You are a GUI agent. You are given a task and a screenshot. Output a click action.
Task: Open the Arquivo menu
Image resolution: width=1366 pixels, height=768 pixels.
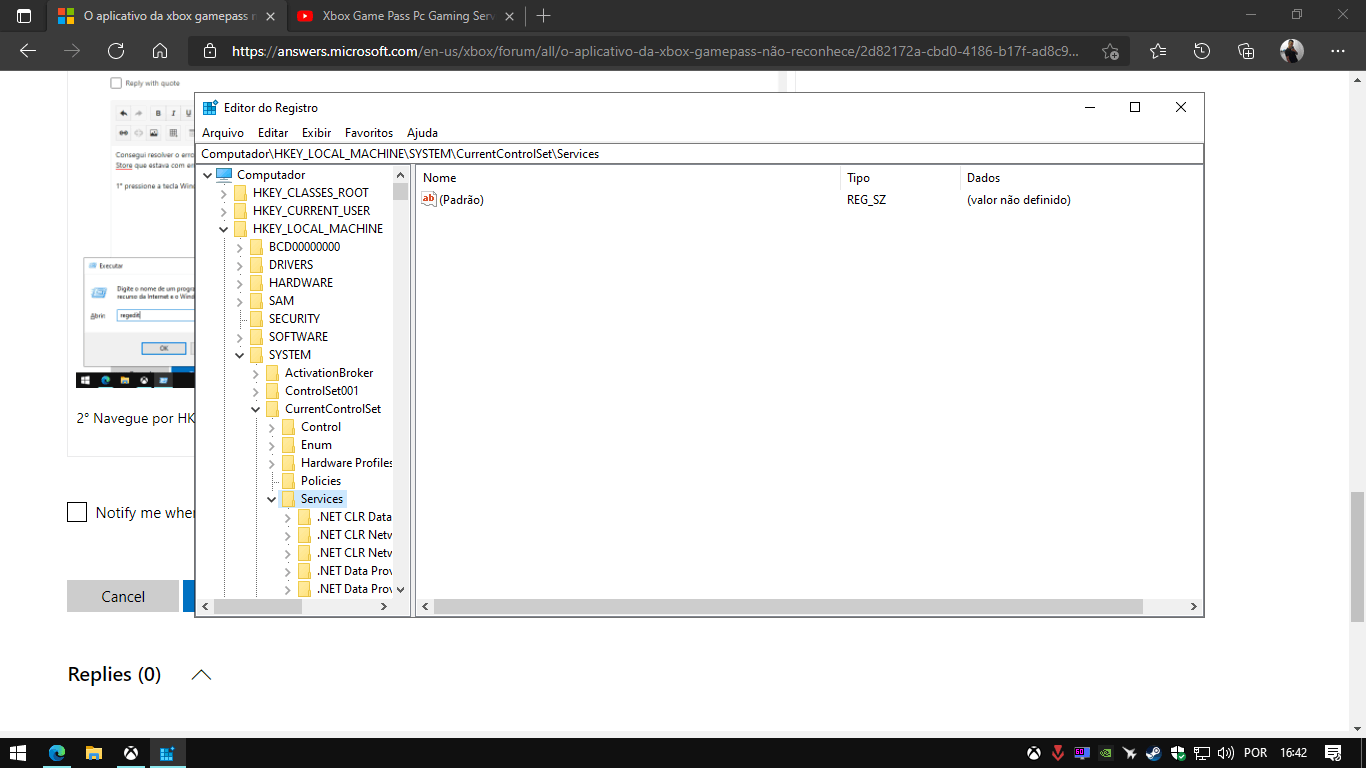pyautogui.click(x=223, y=133)
